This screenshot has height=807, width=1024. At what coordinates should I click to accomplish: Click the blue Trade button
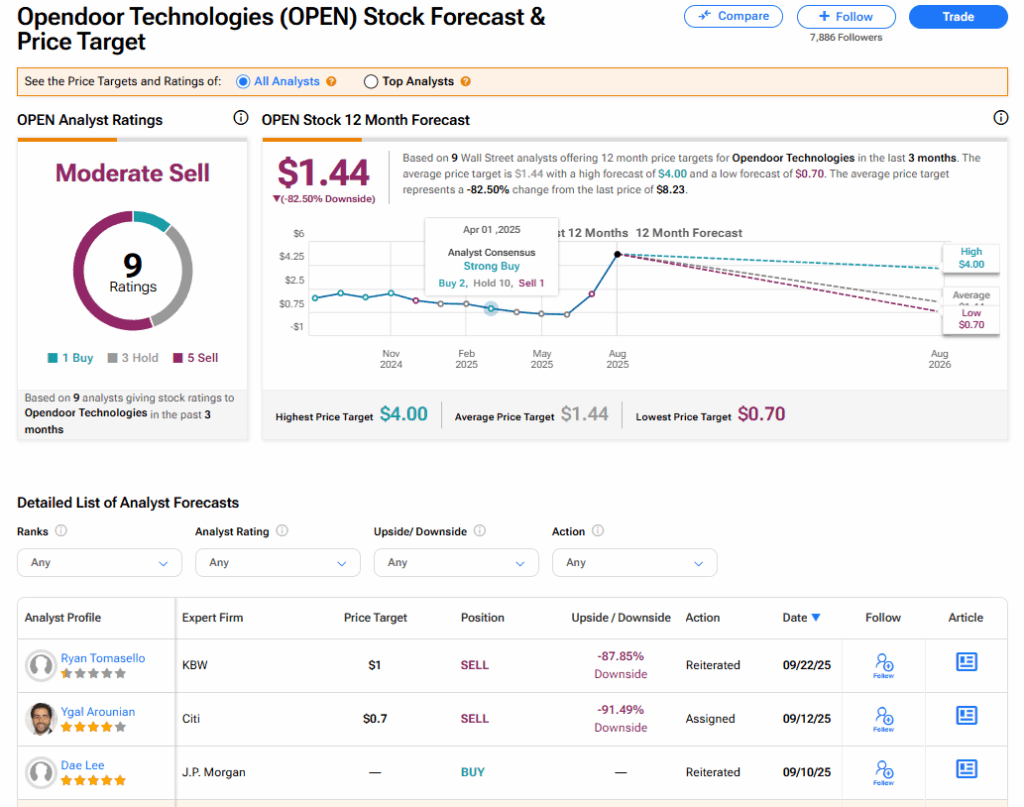click(958, 17)
